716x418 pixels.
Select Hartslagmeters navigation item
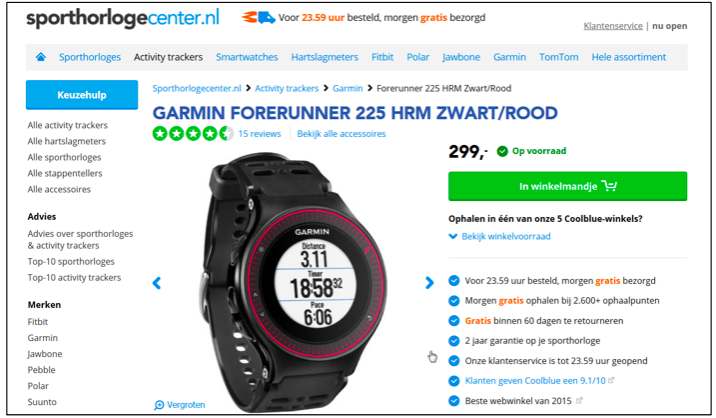(325, 57)
